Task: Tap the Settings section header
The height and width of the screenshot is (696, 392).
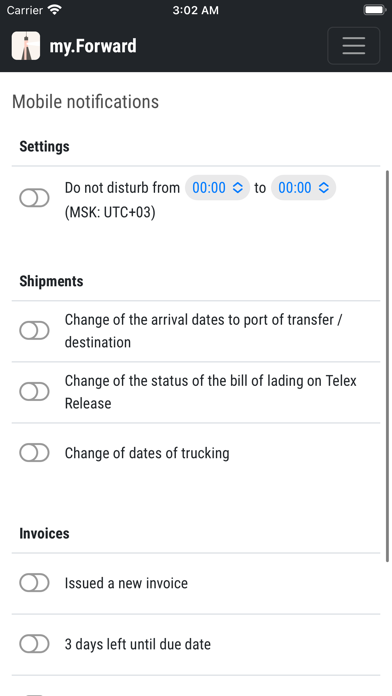Action: click(x=44, y=146)
